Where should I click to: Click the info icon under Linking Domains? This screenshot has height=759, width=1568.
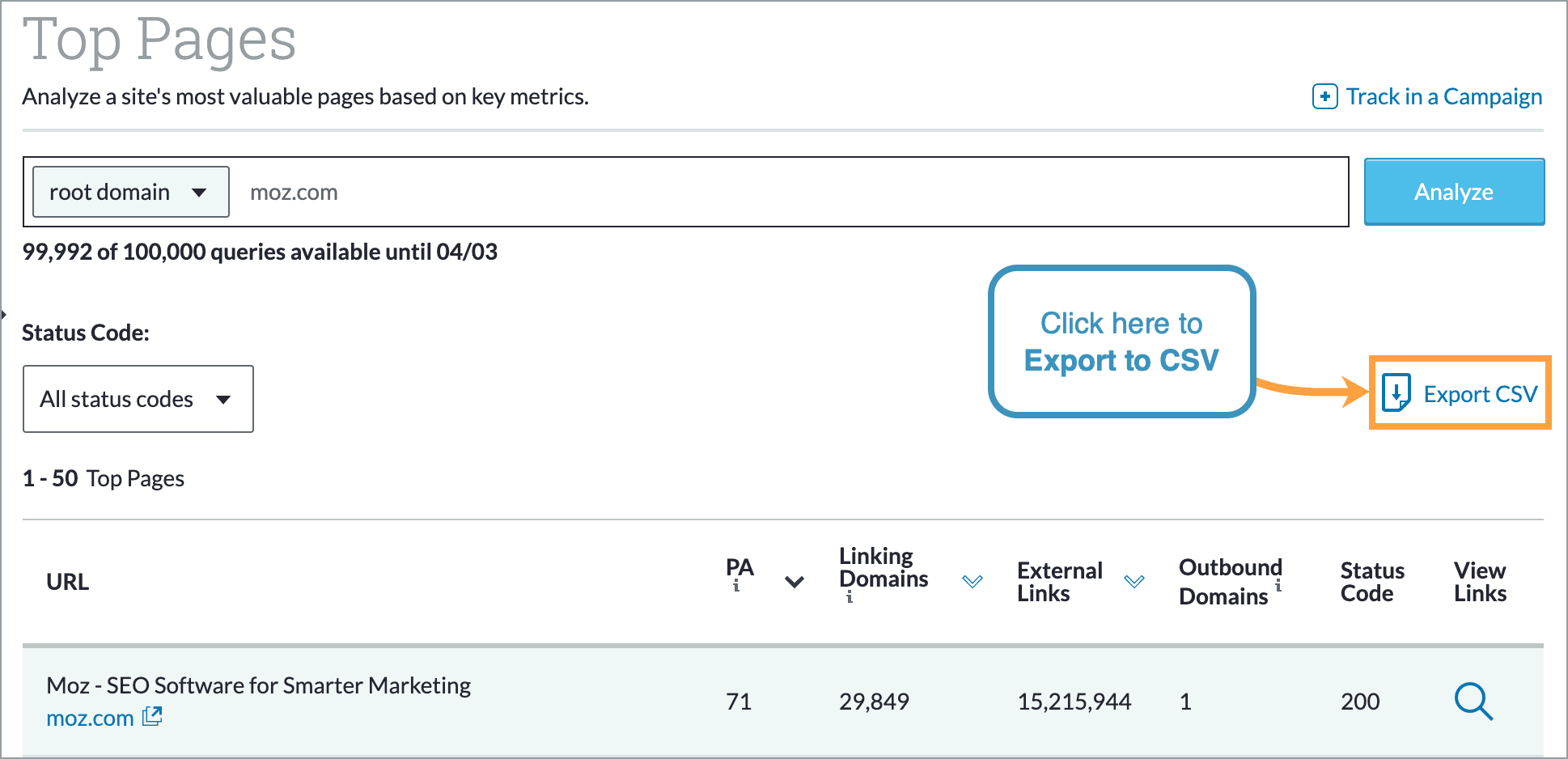[x=848, y=599]
